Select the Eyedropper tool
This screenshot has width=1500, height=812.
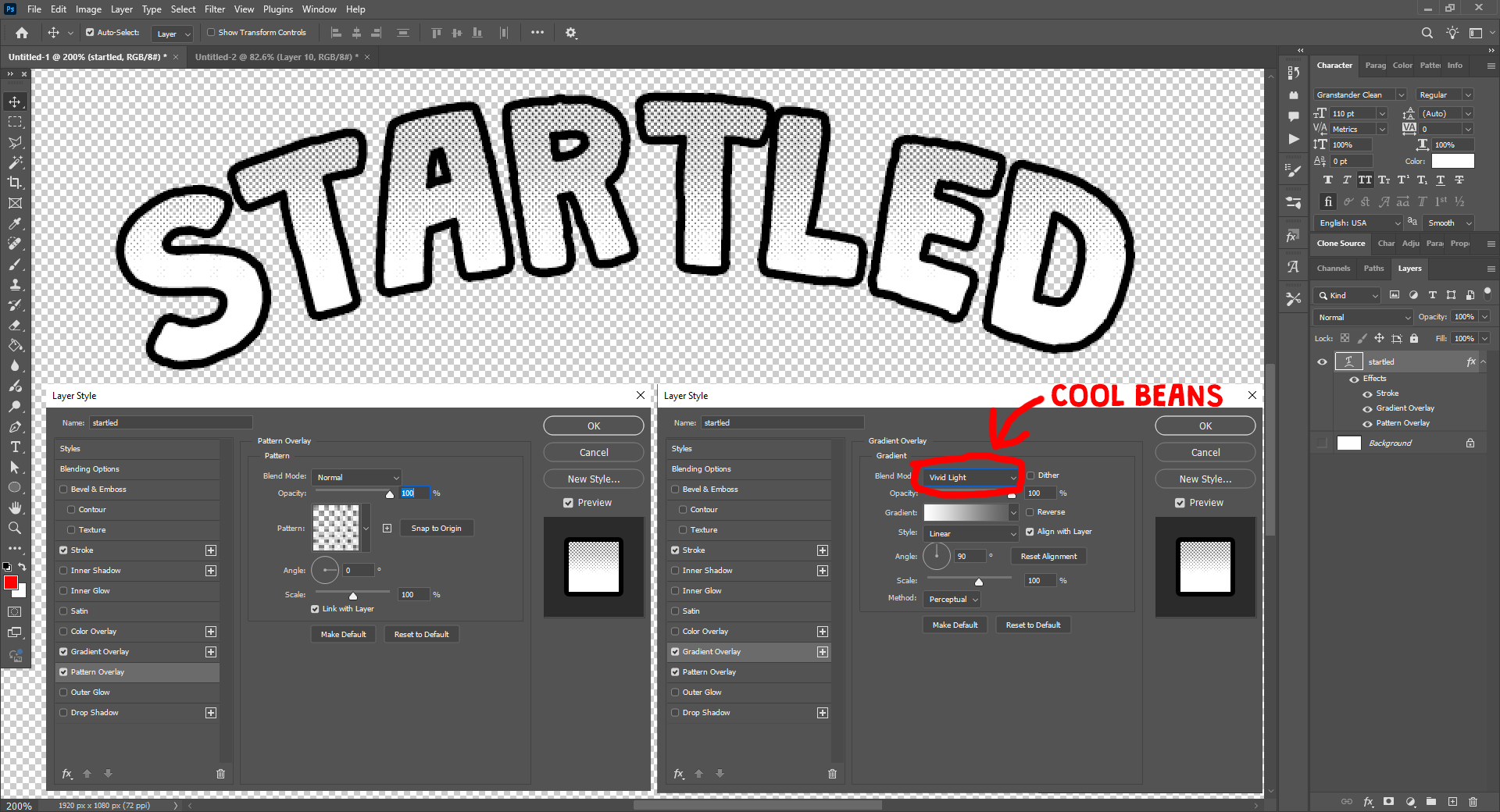point(15,223)
